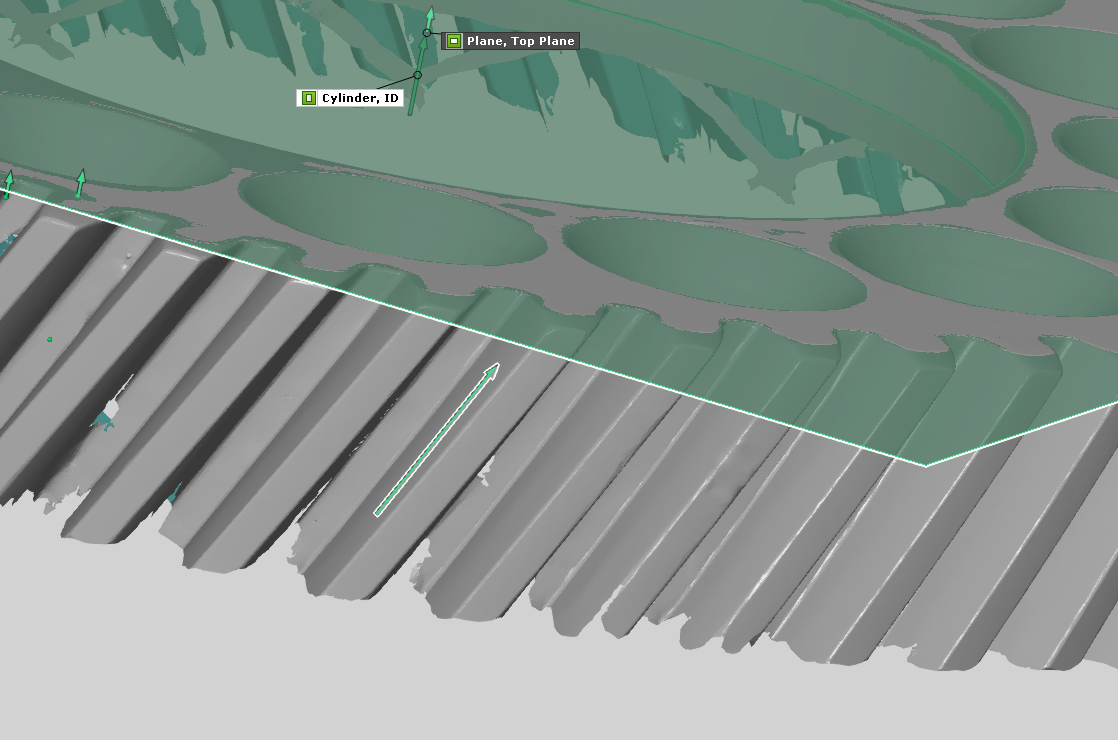Image resolution: width=1118 pixels, height=740 pixels.
Task: Select the white boundary line of the green plane
Action: coord(463,327)
